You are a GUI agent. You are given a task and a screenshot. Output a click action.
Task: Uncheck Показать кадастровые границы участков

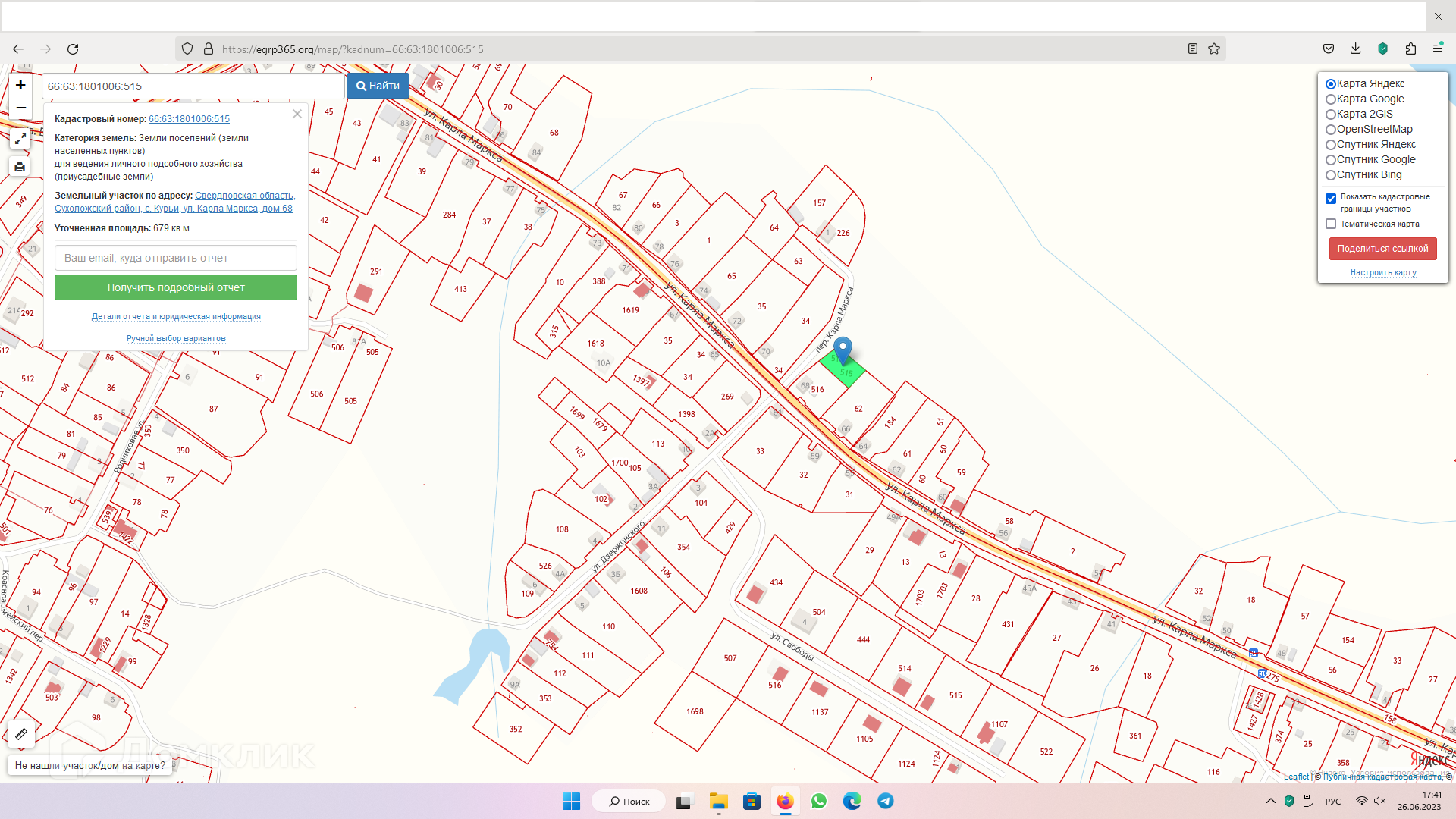click(1331, 199)
